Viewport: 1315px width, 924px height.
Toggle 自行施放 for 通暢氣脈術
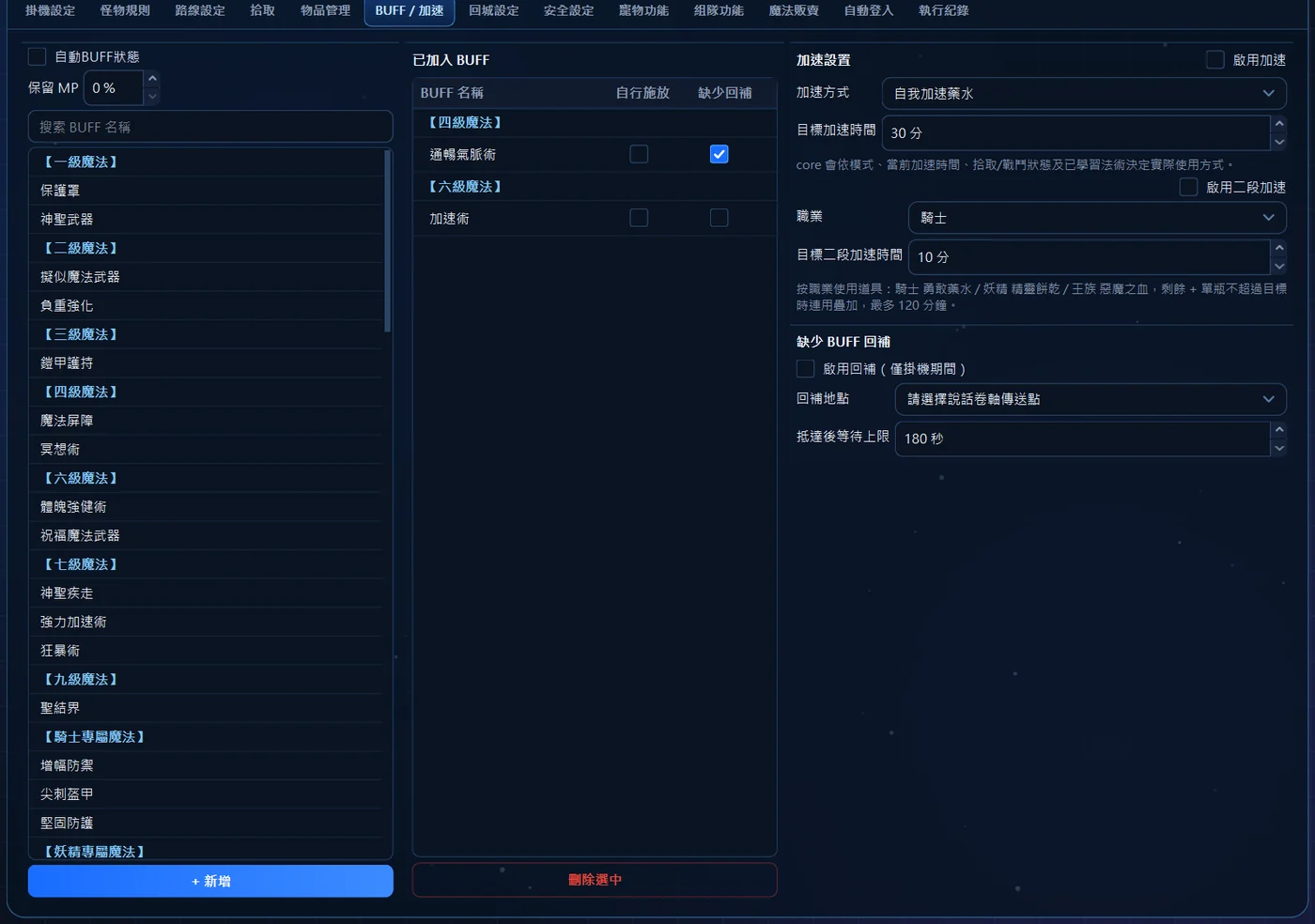pyautogui.click(x=639, y=154)
